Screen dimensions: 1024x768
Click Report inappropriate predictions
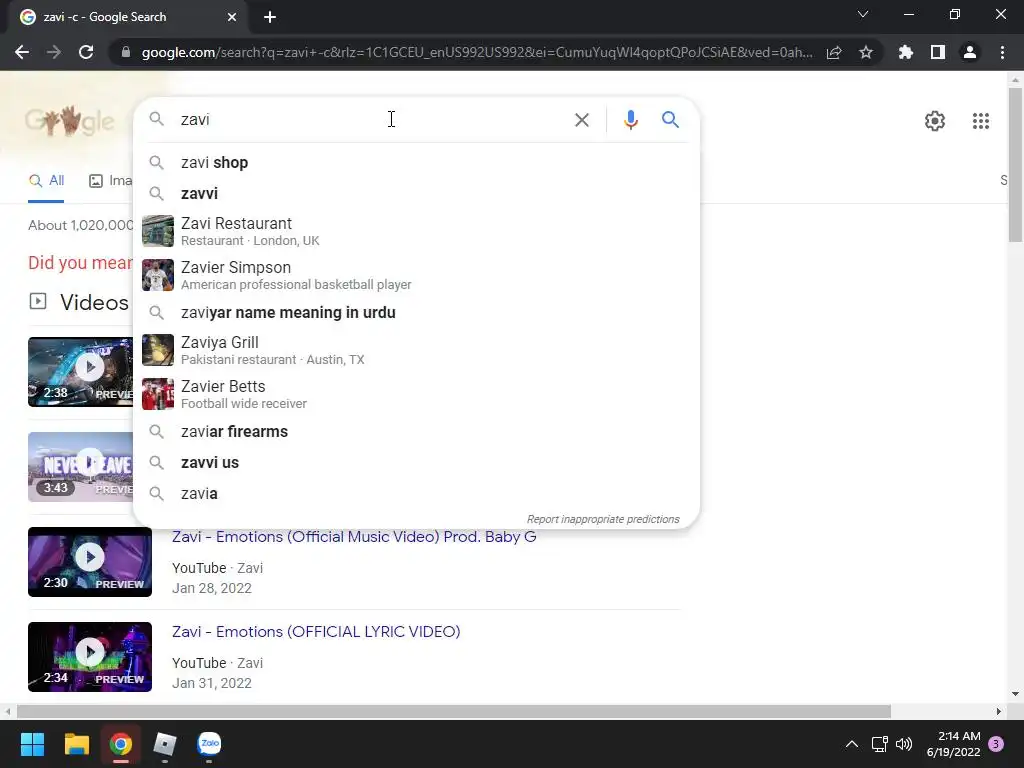coord(603,519)
